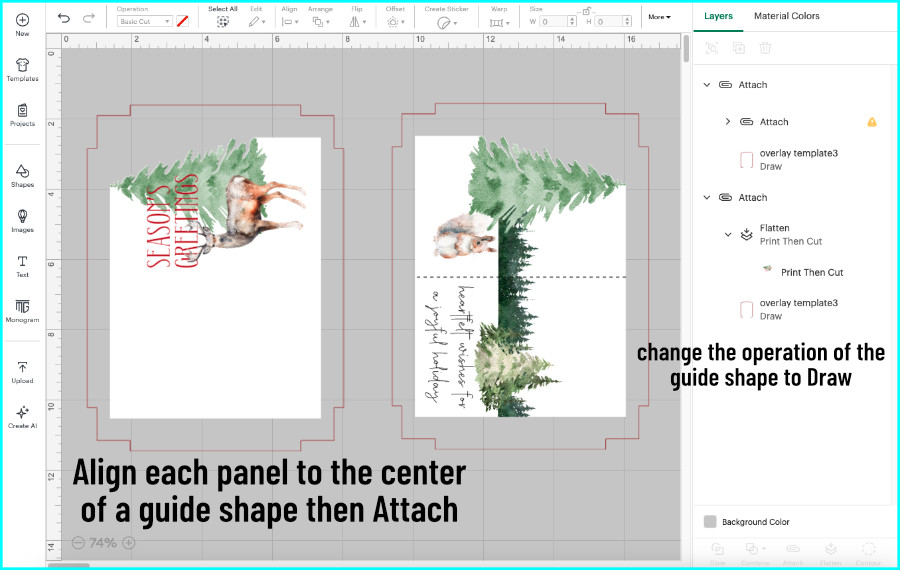Zoom in with the plus button
Viewport: 900px width, 570px height.
(129, 542)
